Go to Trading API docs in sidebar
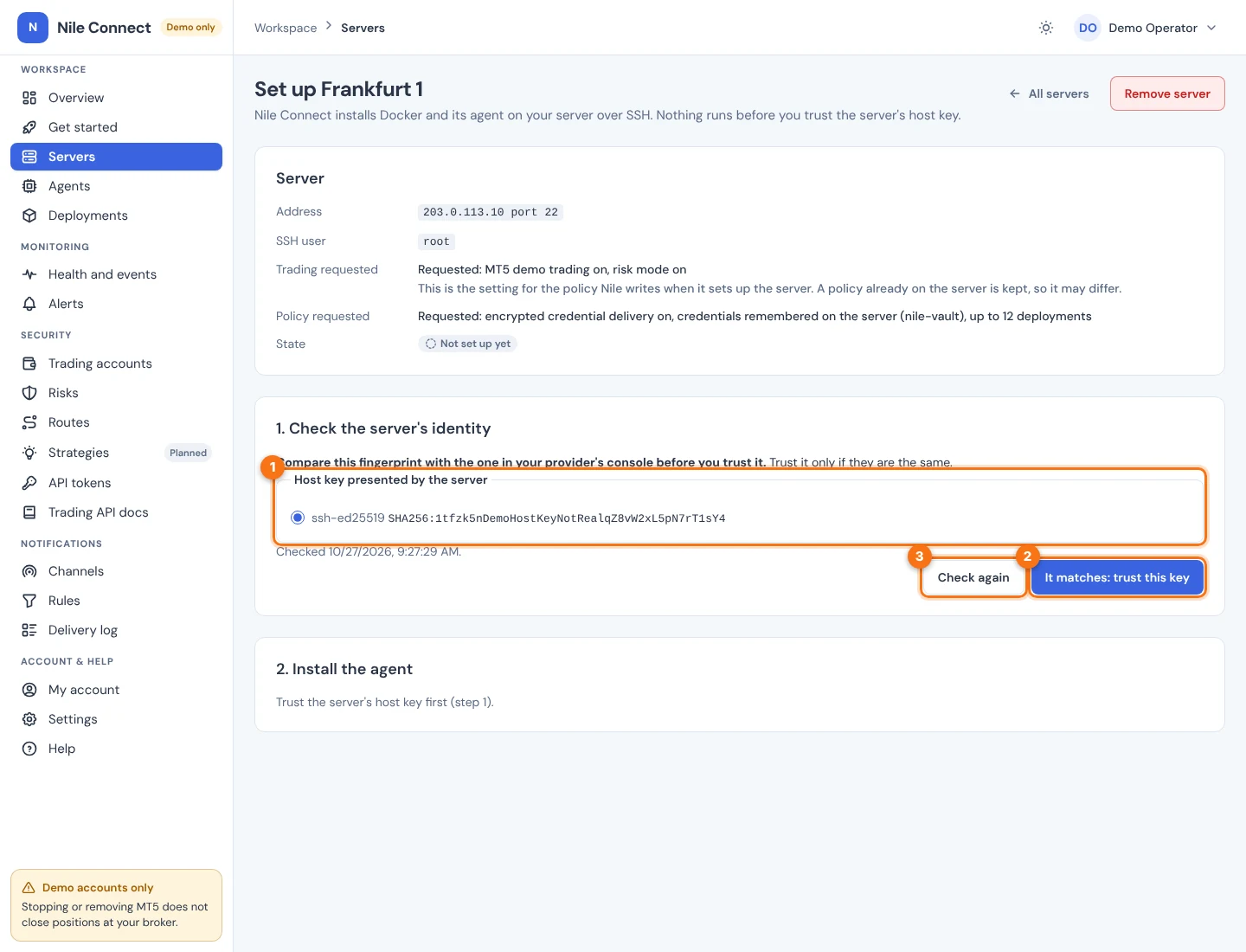The image size is (1246, 952). [116, 512]
